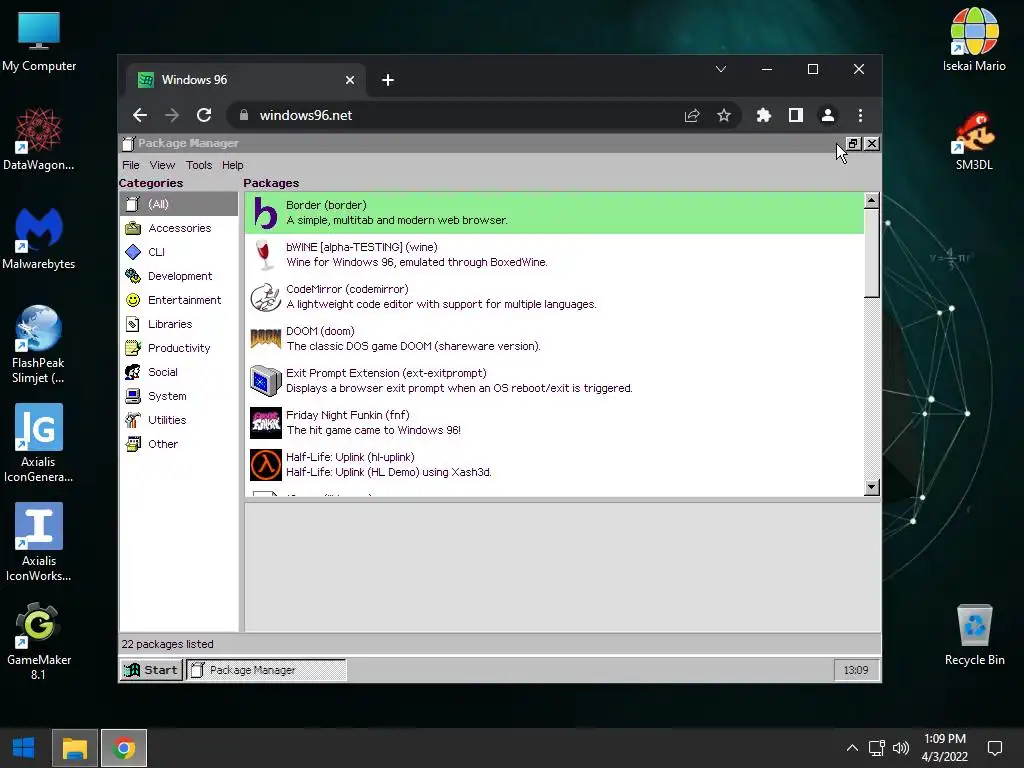Click the Windows 96 Start button
This screenshot has width=1024, height=768.
pyautogui.click(x=152, y=670)
